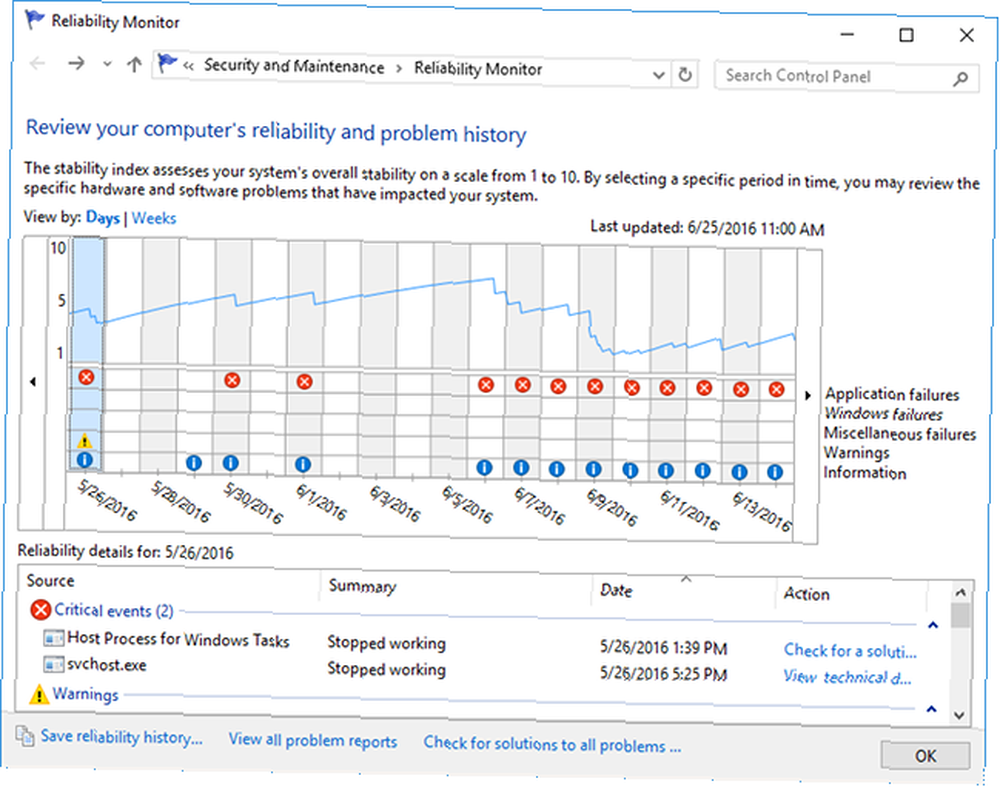The width and height of the screenshot is (1000, 787).
Task: Open View all problem reports
Action: pyautogui.click(x=312, y=740)
